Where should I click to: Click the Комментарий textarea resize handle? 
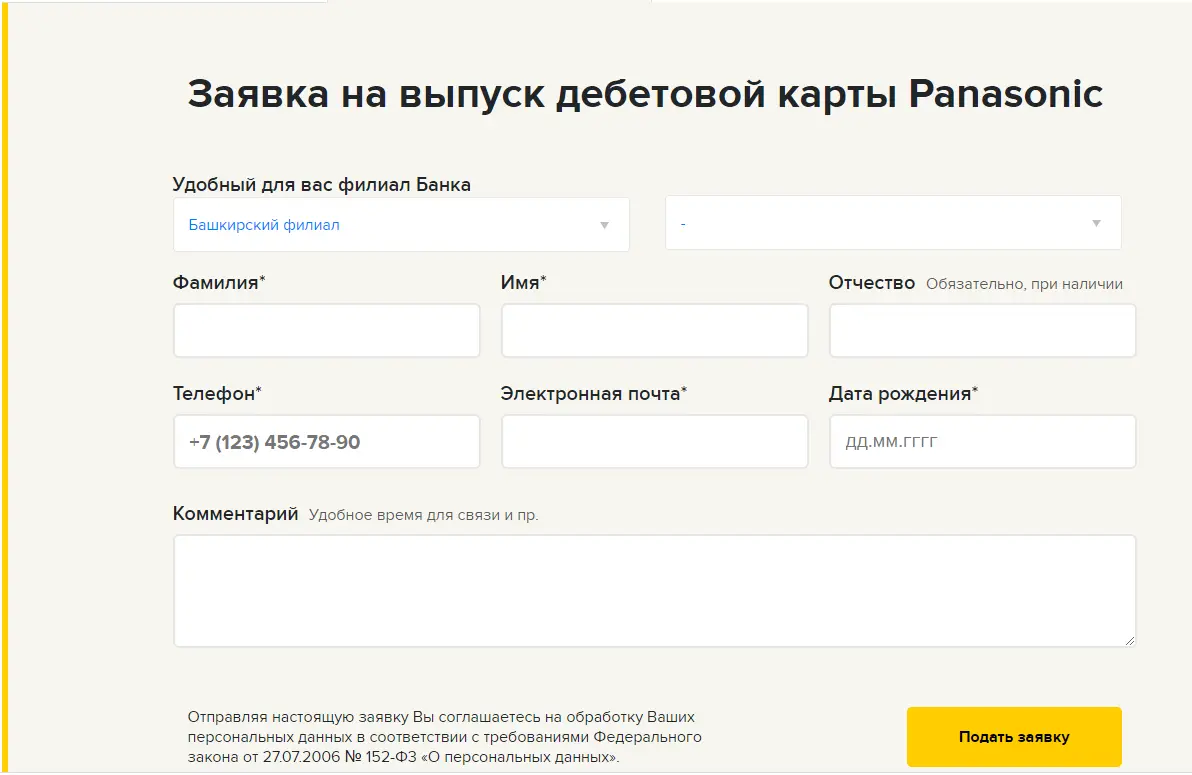tap(1130, 640)
